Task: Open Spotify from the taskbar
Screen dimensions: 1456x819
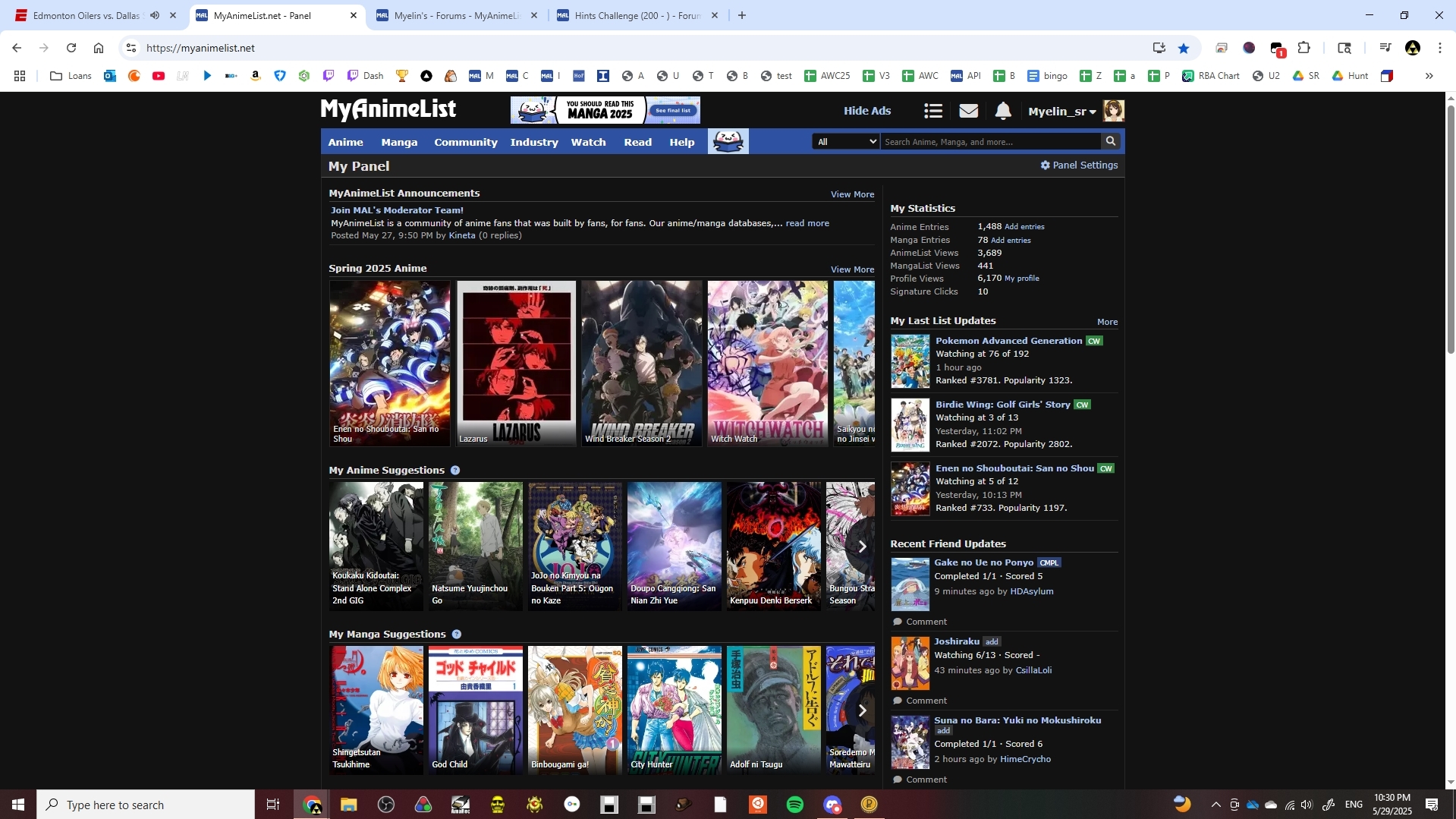Action: click(795, 805)
